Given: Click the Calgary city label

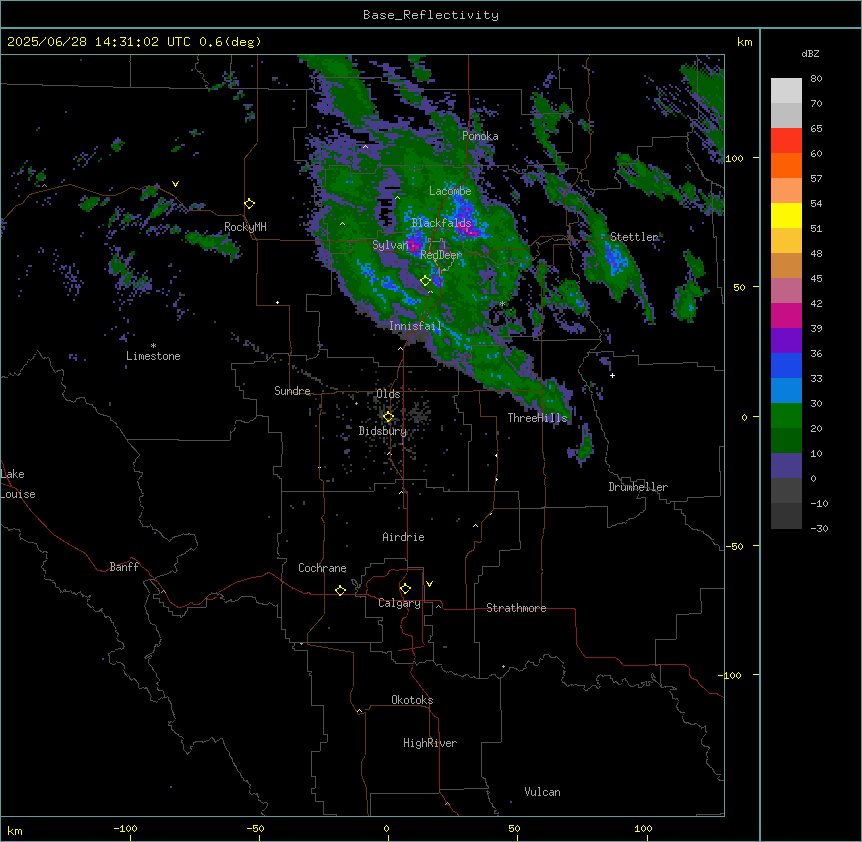Looking at the screenshot, I should 399,603.
